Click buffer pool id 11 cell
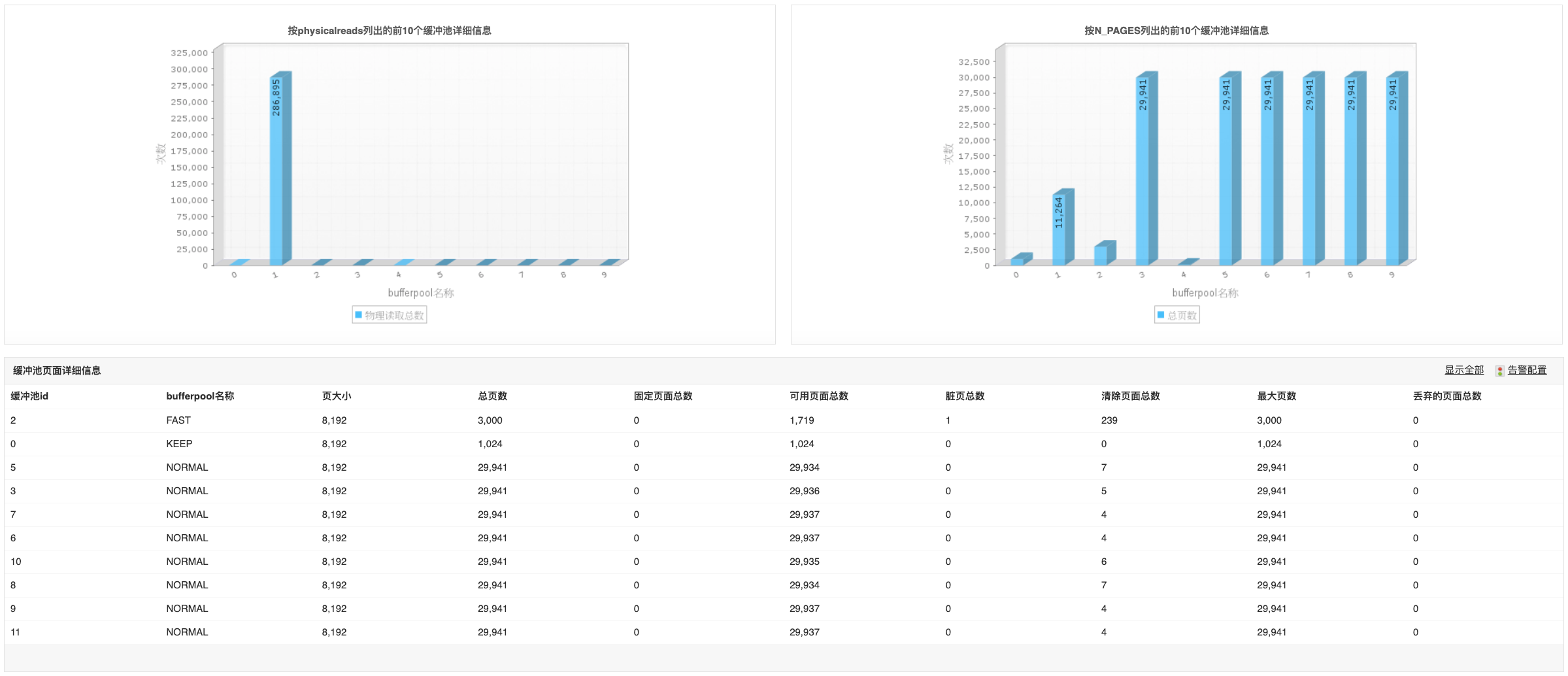The width and height of the screenshot is (1568, 676). pyautogui.click(x=16, y=632)
